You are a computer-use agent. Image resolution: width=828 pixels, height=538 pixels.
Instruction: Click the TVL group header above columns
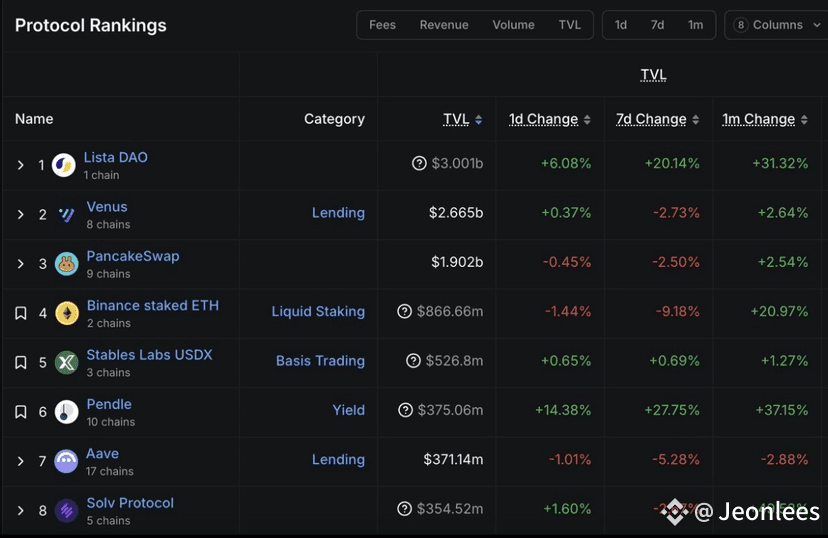(654, 75)
